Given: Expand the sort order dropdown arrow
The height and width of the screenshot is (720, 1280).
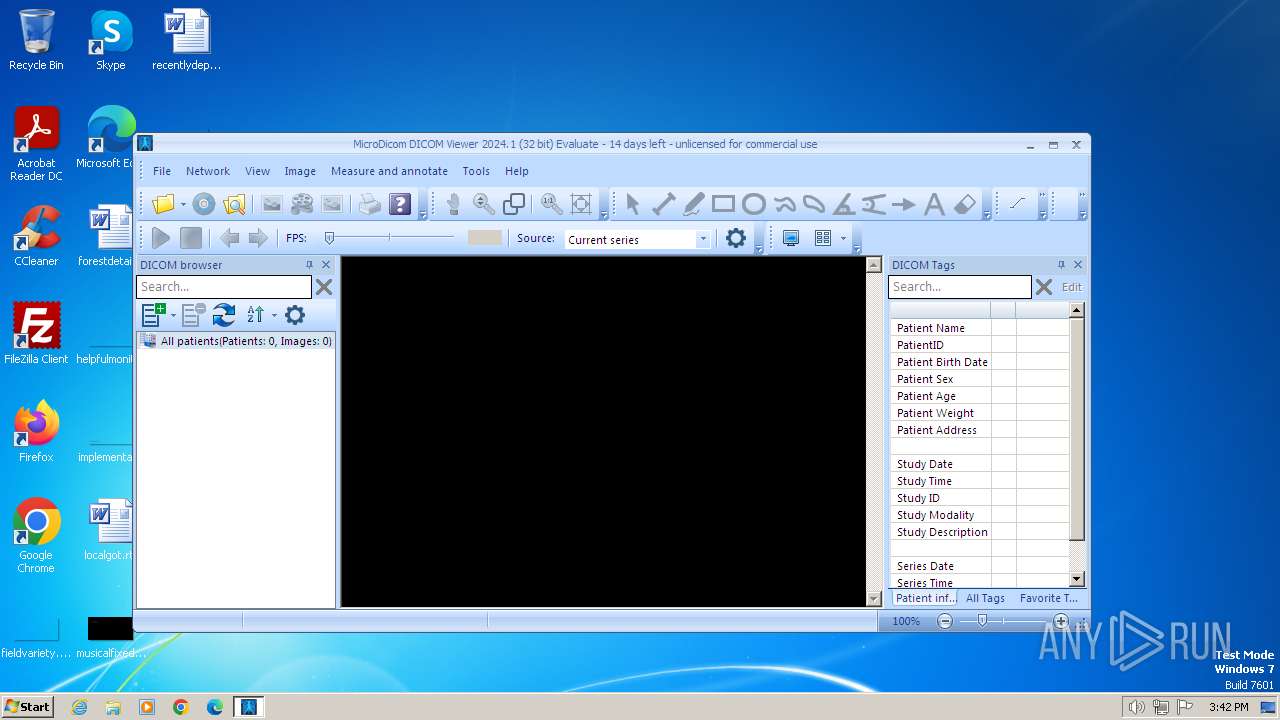Looking at the screenshot, I should click(x=274, y=315).
